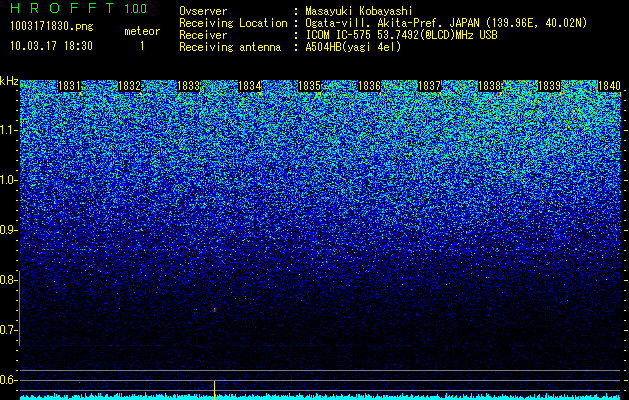629x400 pixels.
Task: Click the yellow meteor detection marker line
Action: 215,390
